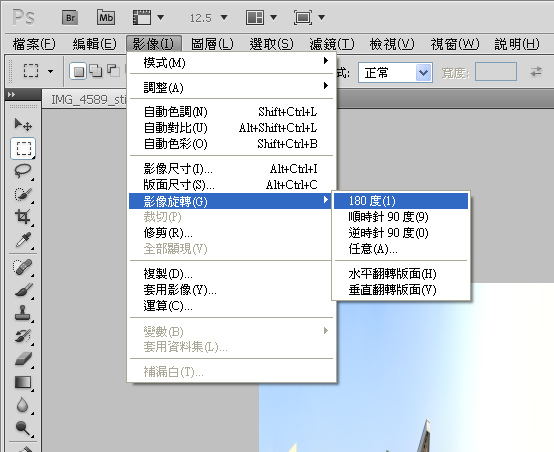This screenshot has width=554, height=452.
Task: Select the Blur tool
Action: click(23, 405)
